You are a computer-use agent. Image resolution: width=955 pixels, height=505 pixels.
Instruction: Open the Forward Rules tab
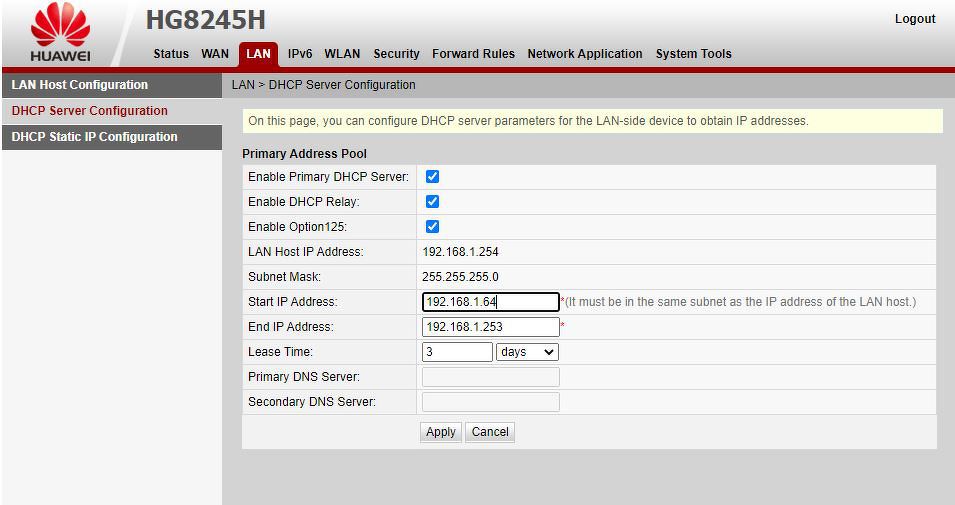point(473,54)
